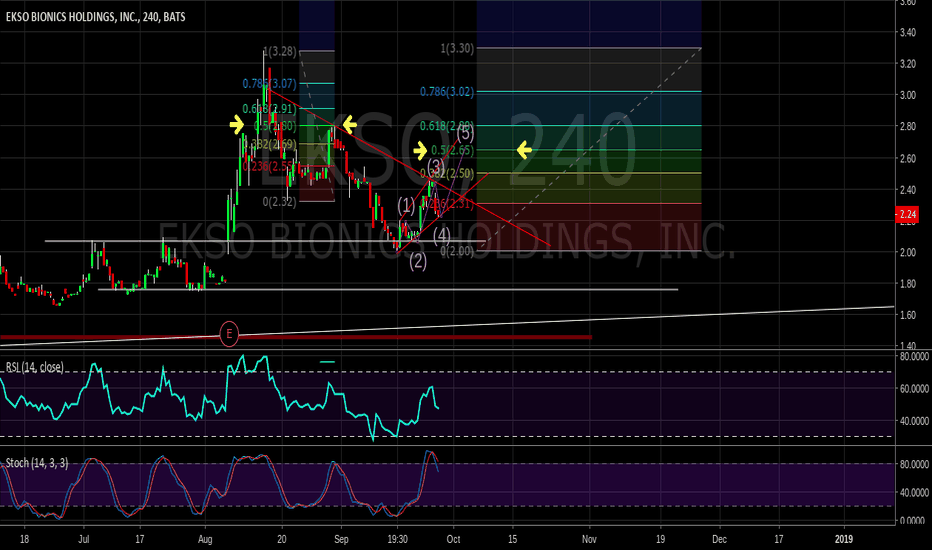Click 15 on the time axis after Oct
932x550 pixels.
pos(512,539)
